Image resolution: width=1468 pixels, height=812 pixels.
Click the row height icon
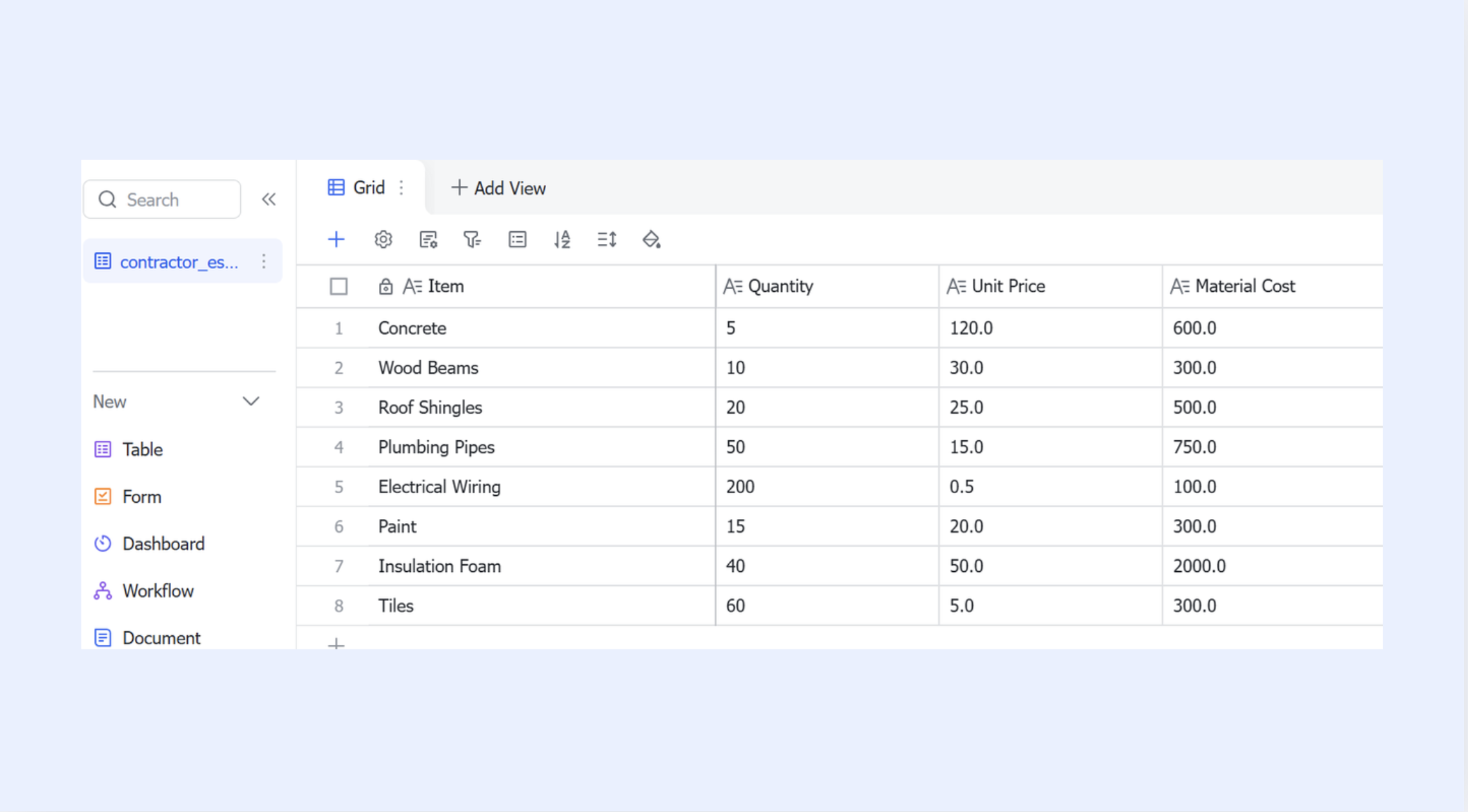607,239
